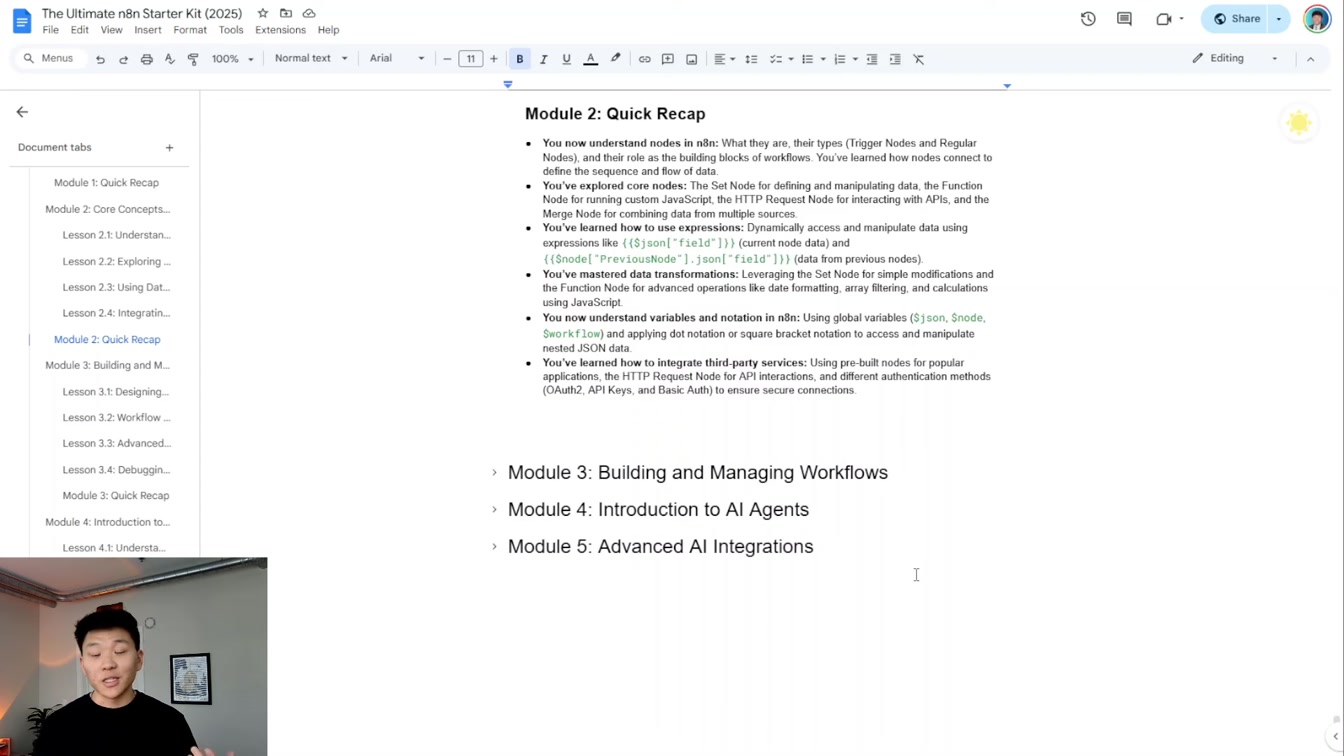The image size is (1344, 756).
Task: Check cloud save status icon
Action: (309, 13)
